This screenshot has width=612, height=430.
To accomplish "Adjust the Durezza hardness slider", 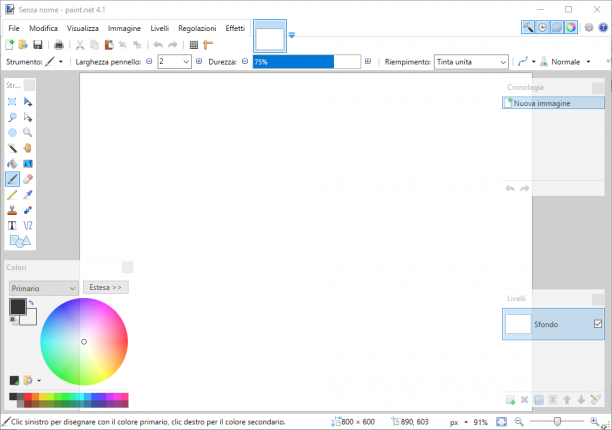I will [x=307, y=62].
